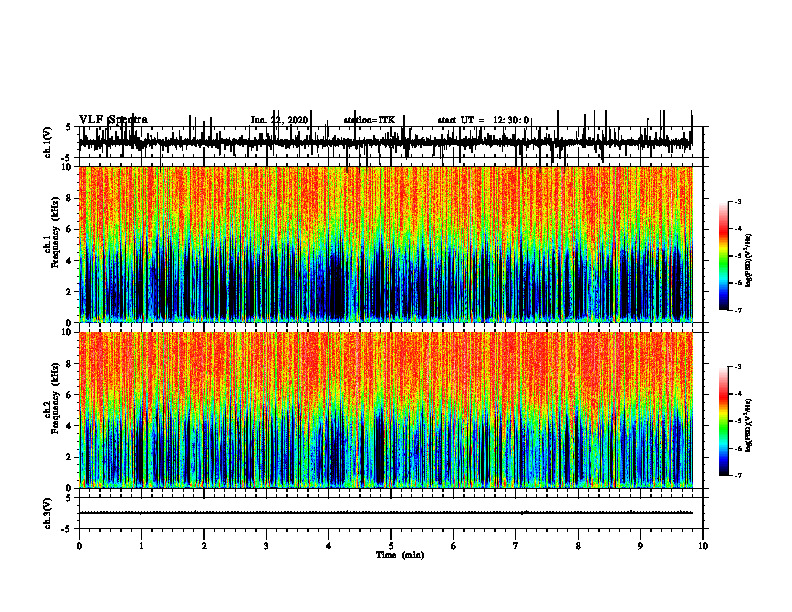Click the "start UT = 12:30: 0" text

(483, 120)
